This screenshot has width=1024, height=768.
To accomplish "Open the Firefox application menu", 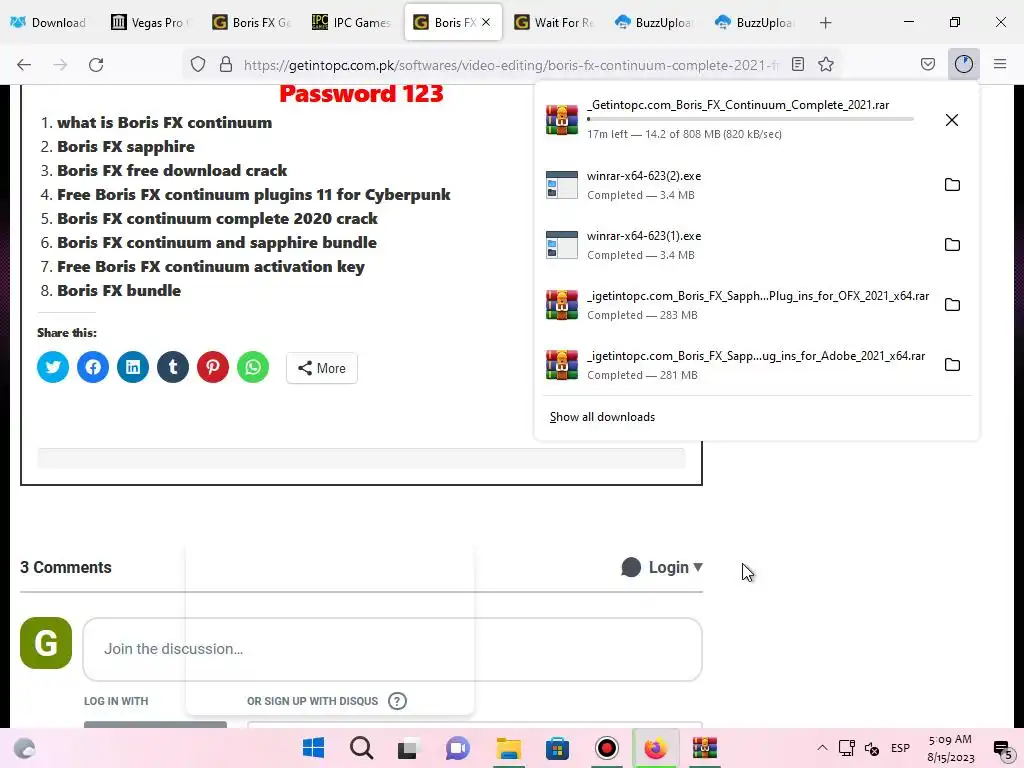I will pyautogui.click(x=1000, y=64).
